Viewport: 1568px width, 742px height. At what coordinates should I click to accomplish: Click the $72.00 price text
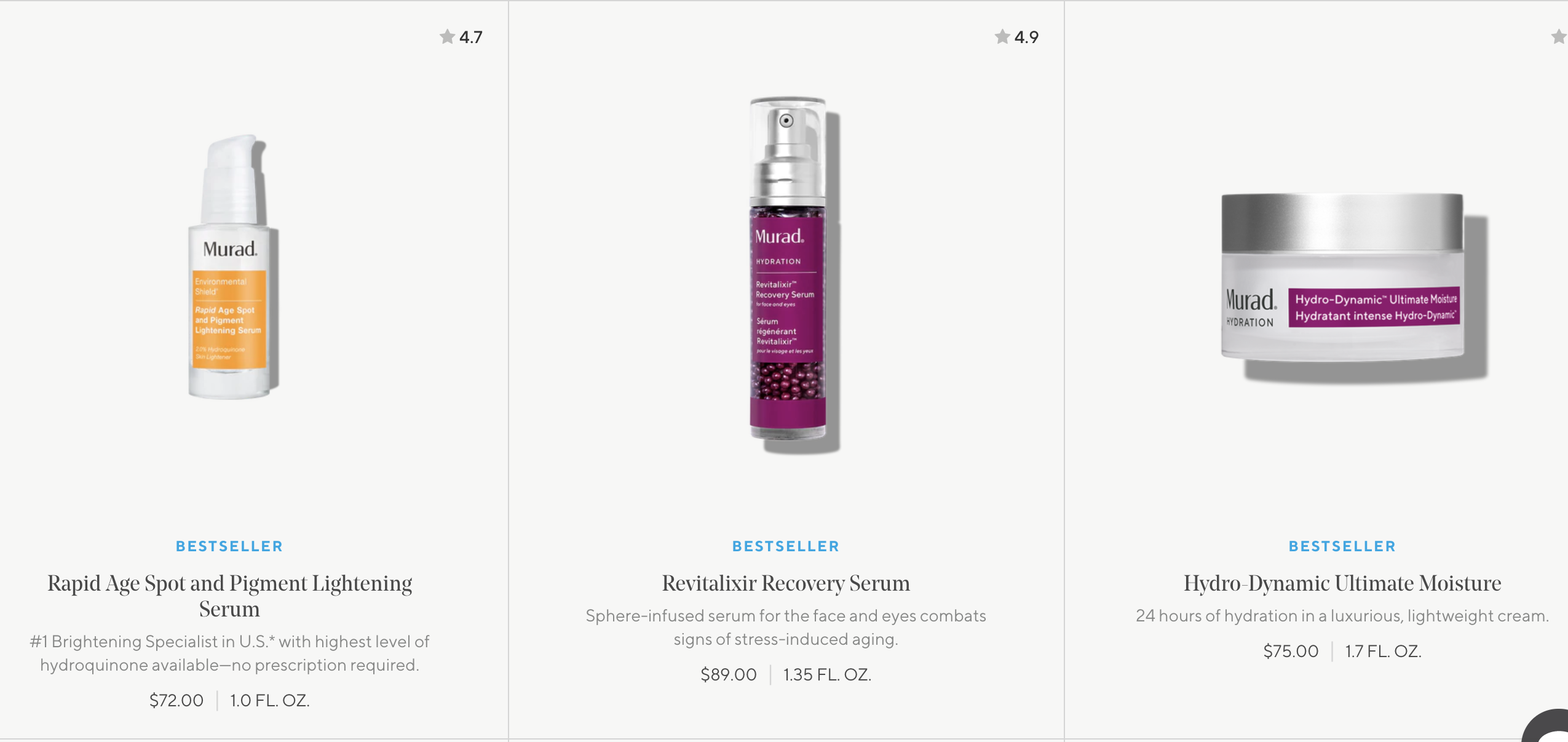tap(176, 700)
